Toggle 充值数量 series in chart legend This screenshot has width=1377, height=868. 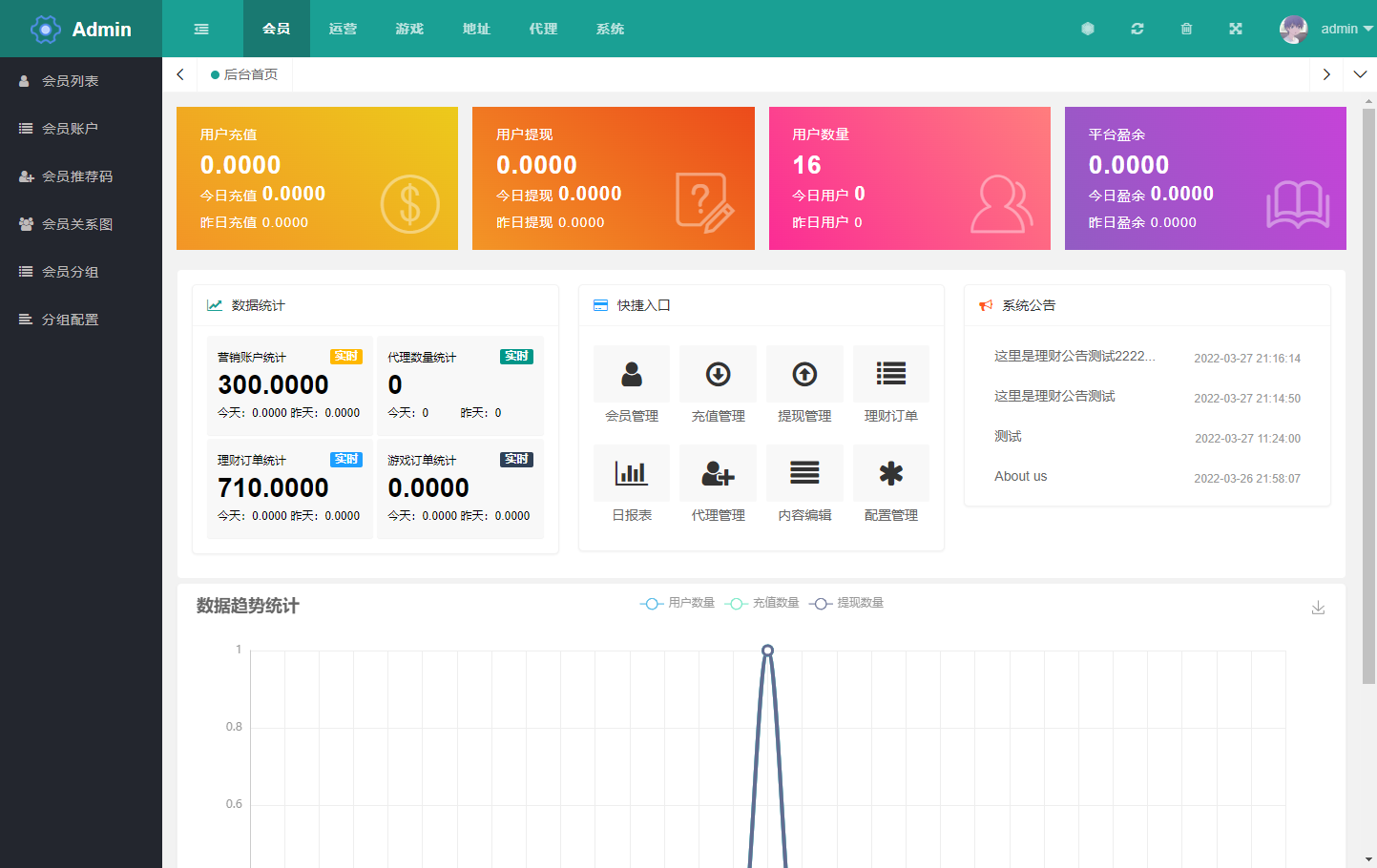click(x=762, y=603)
